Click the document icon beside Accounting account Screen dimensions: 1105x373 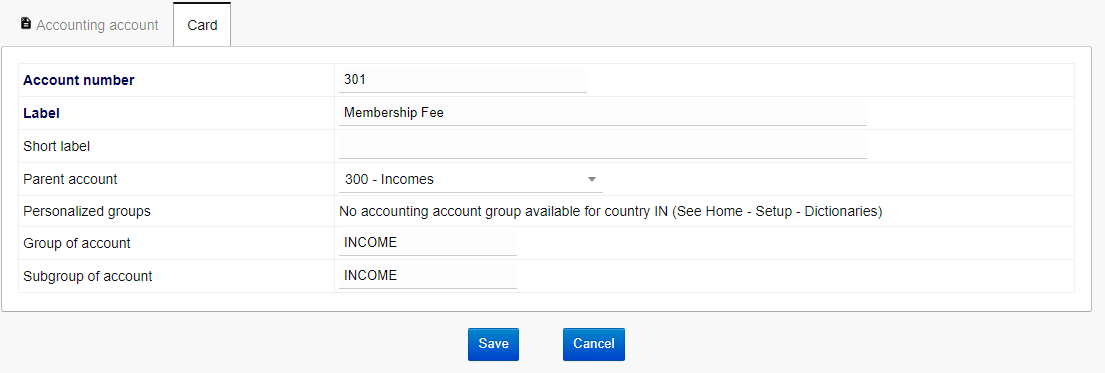[x=26, y=24]
